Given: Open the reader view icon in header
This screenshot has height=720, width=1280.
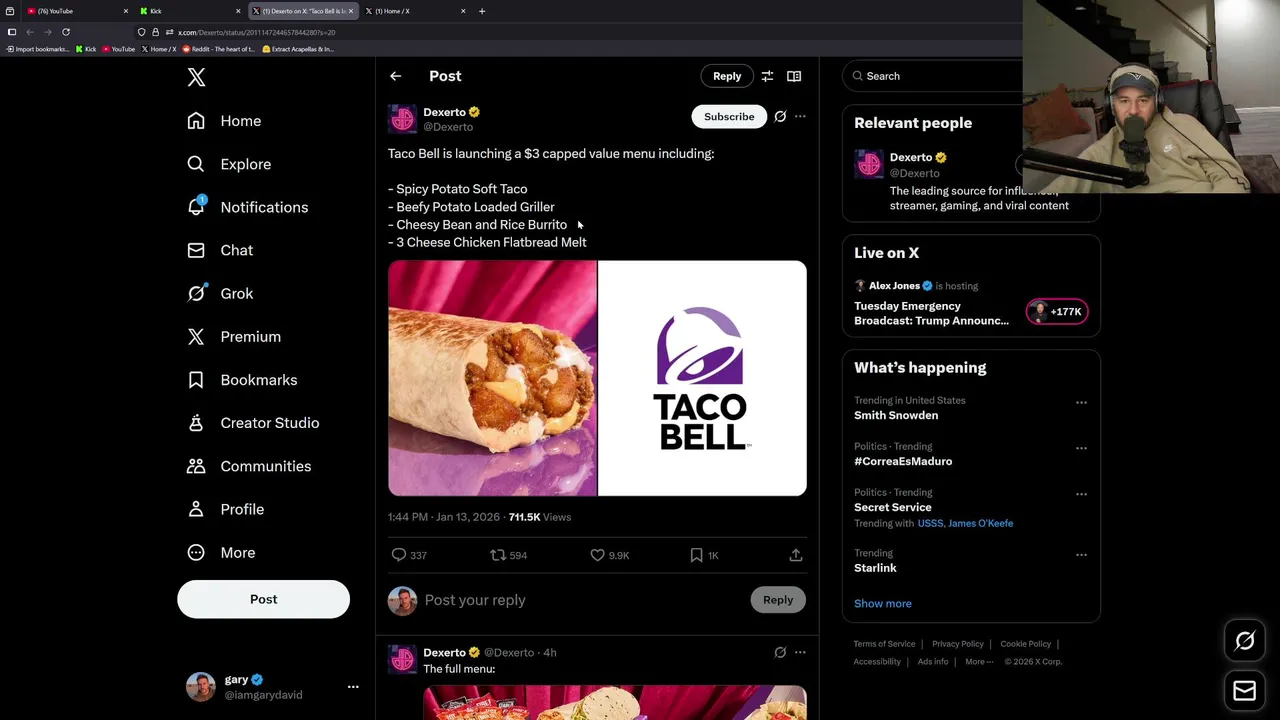Looking at the screenshot, I should click(794, 76).
